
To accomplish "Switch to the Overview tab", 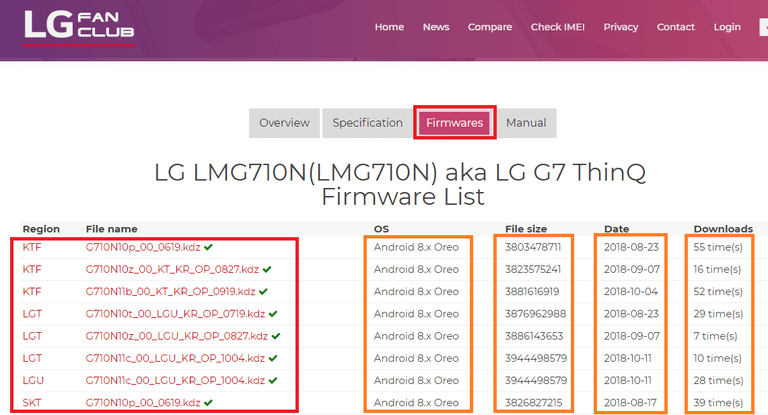I will click(284, 123).
